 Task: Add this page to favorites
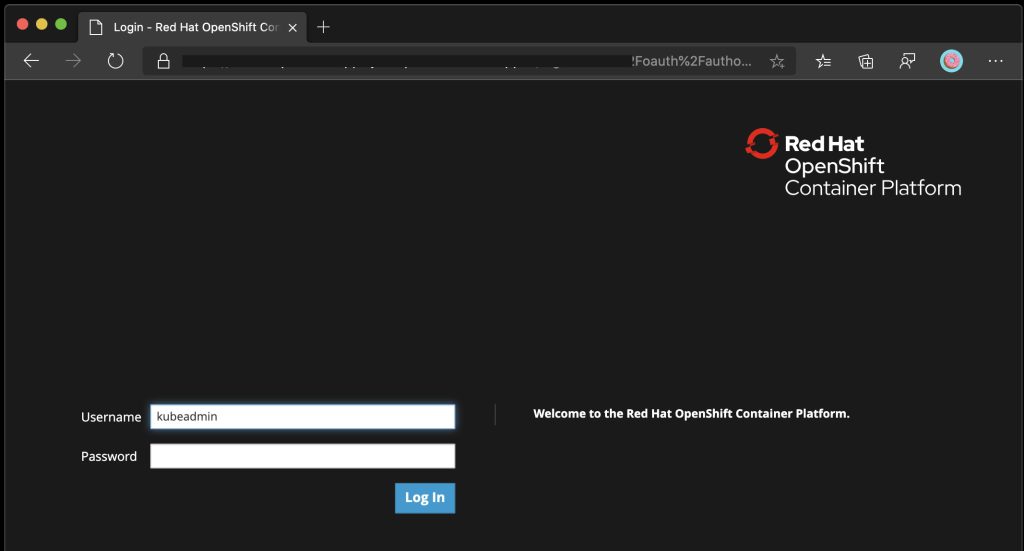click(x=776, y=61)
